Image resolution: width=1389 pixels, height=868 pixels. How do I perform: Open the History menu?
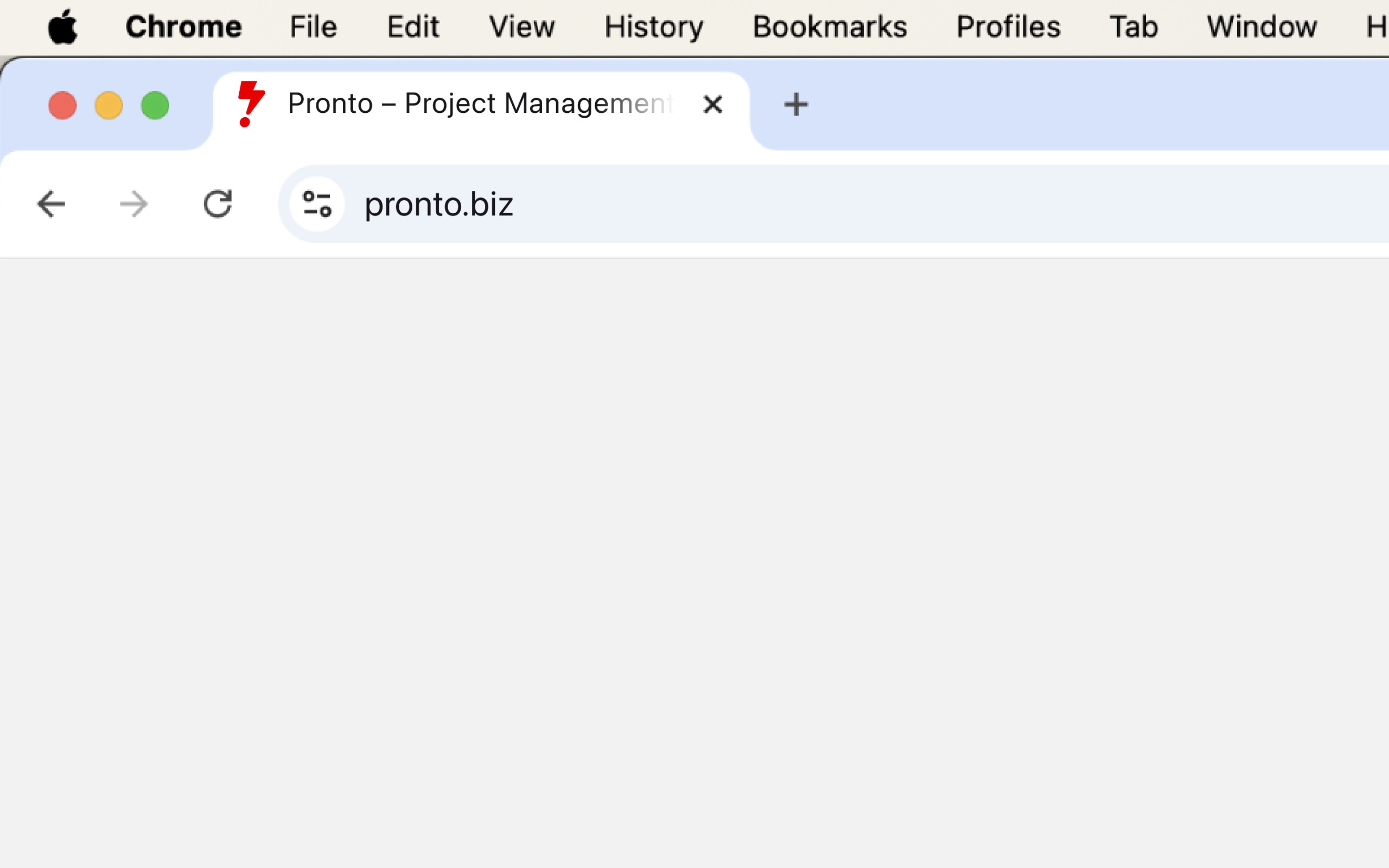pyautogui.click(x=654, y=27)
